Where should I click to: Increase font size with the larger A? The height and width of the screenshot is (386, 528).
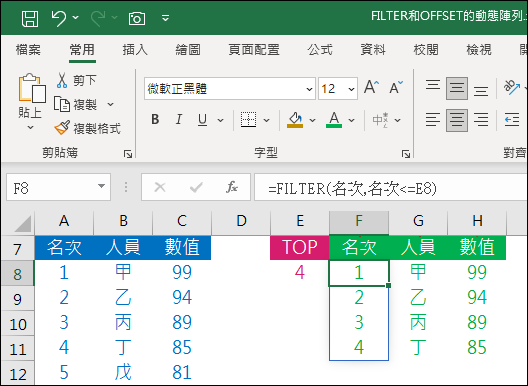(372, 87)
